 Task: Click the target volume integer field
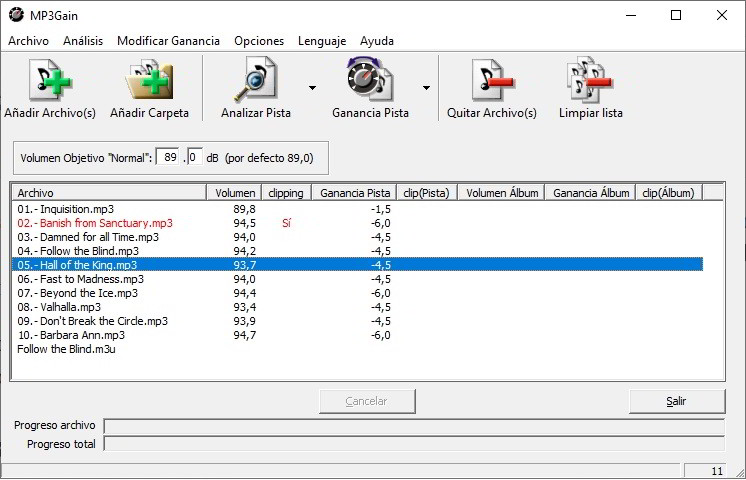(169, 158)
